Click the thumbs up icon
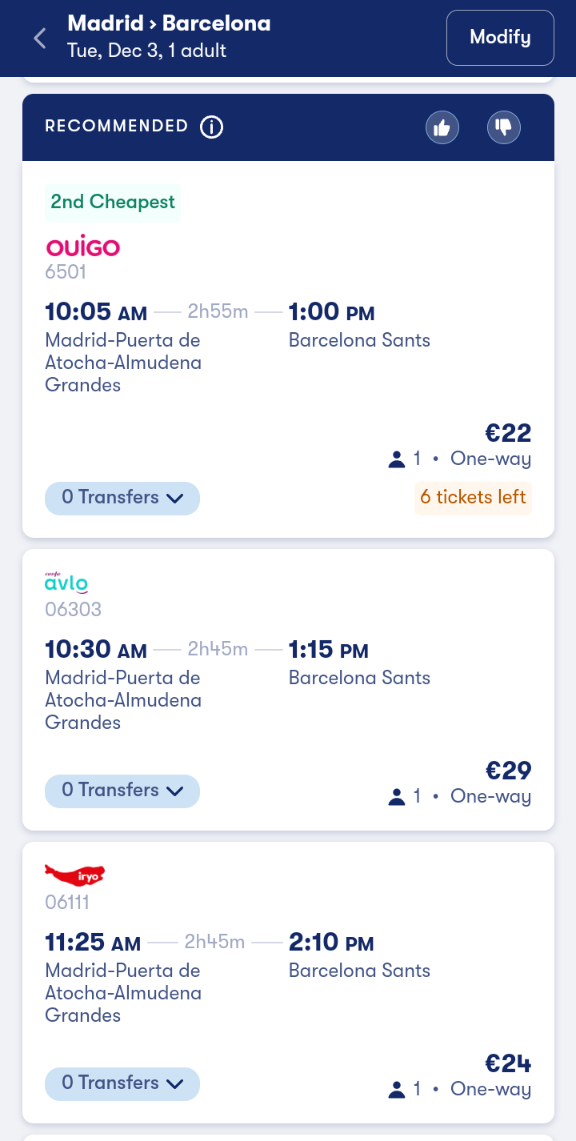Image resolution: width=576 pixels, height=1141 pixels. 442,128
